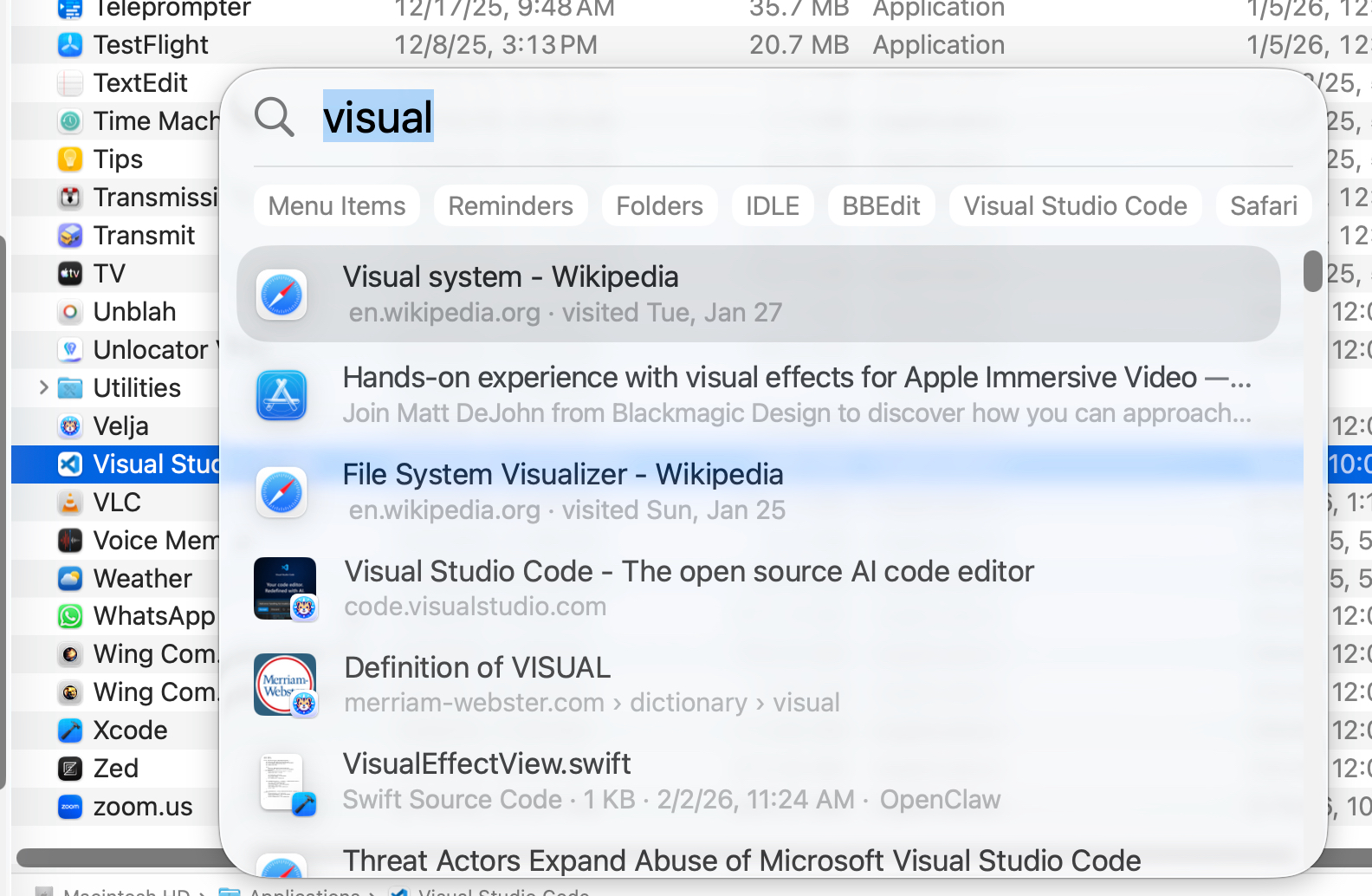Click the Spotlight search field text
The width and height of the screenshot is (1372, 896).
coord(378,117)
